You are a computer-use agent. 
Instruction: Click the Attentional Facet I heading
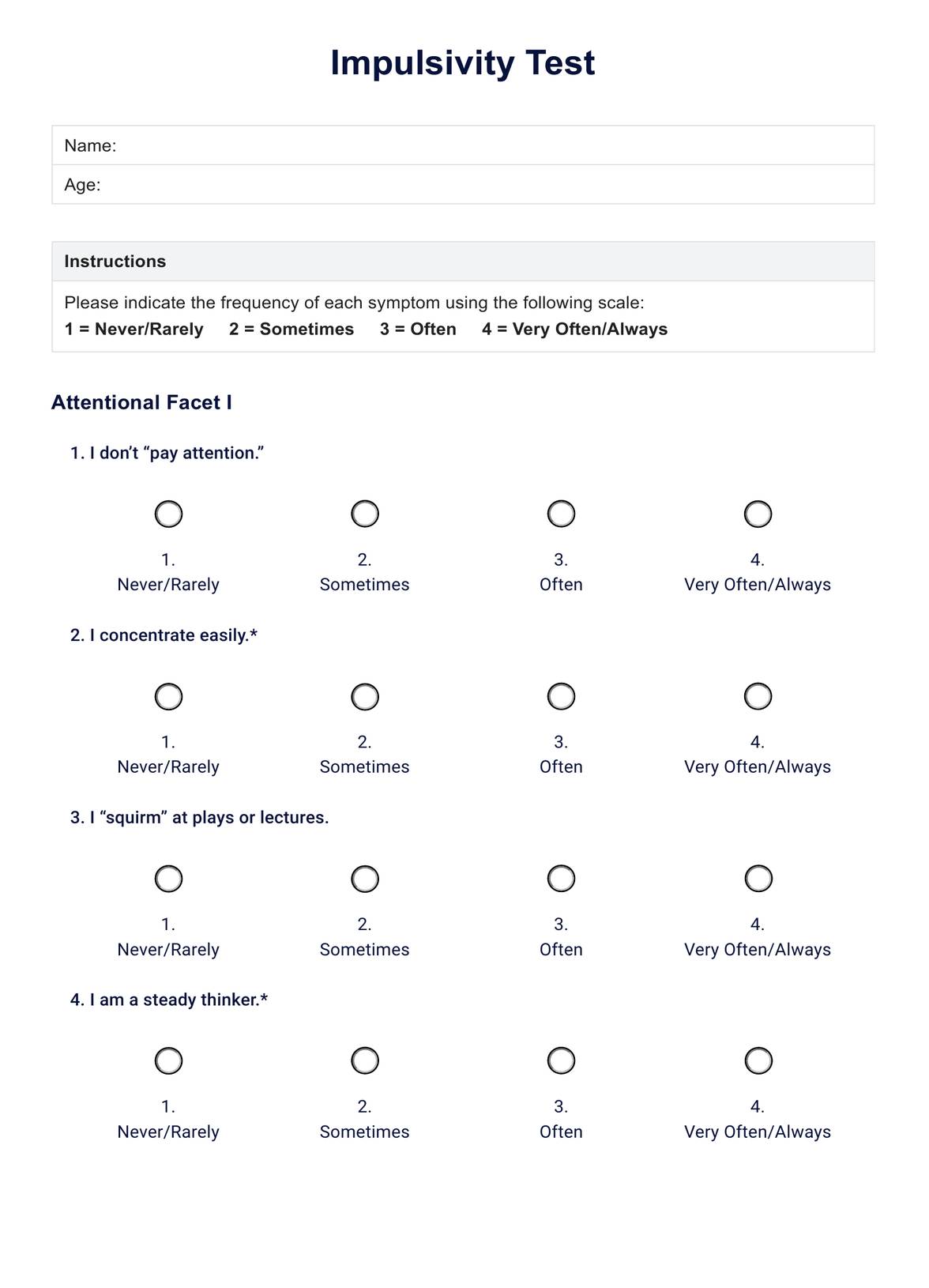pos(141,403)
